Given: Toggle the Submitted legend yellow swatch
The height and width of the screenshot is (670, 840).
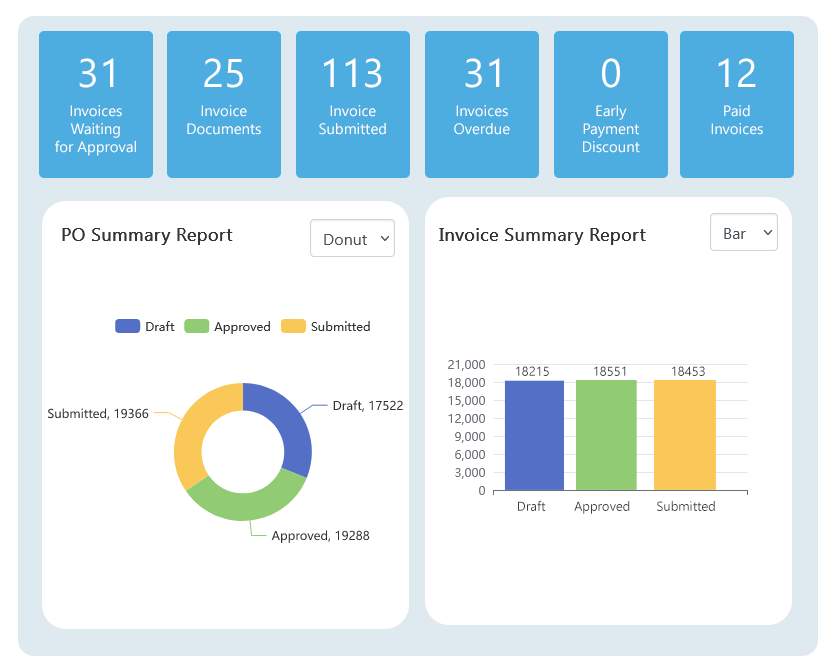Looking at the screenshot, I should tap(293, 326).
